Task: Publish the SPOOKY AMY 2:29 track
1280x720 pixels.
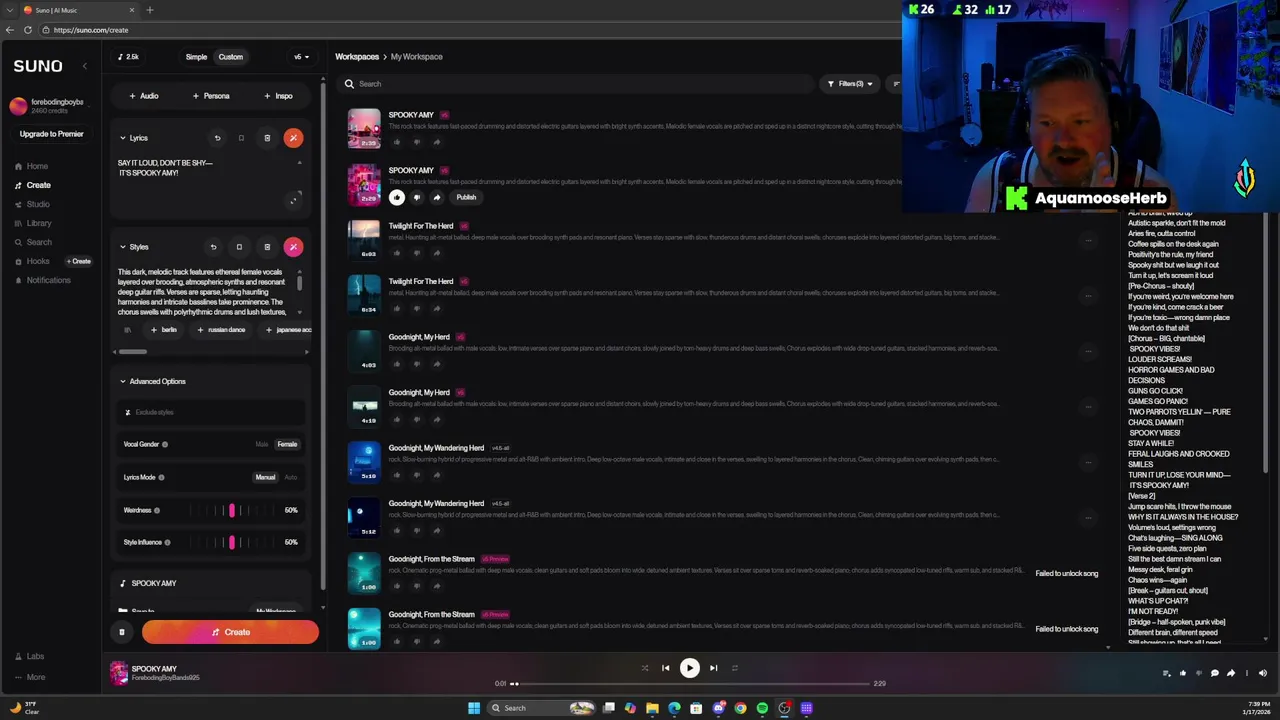Action: tap(466, 197)
